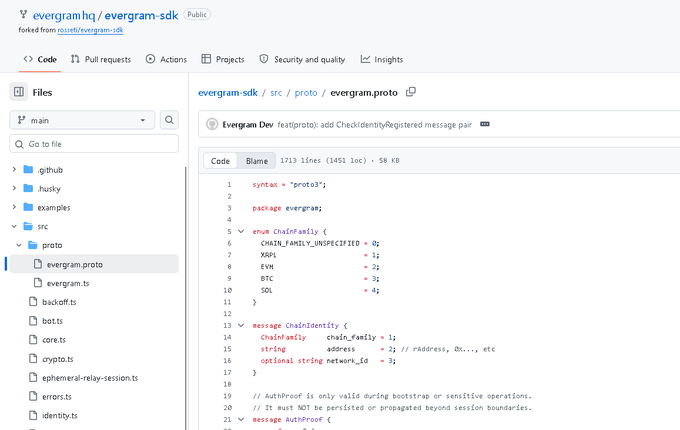Select the Code view toggle
Screen dimensions: 680x430
220,161
